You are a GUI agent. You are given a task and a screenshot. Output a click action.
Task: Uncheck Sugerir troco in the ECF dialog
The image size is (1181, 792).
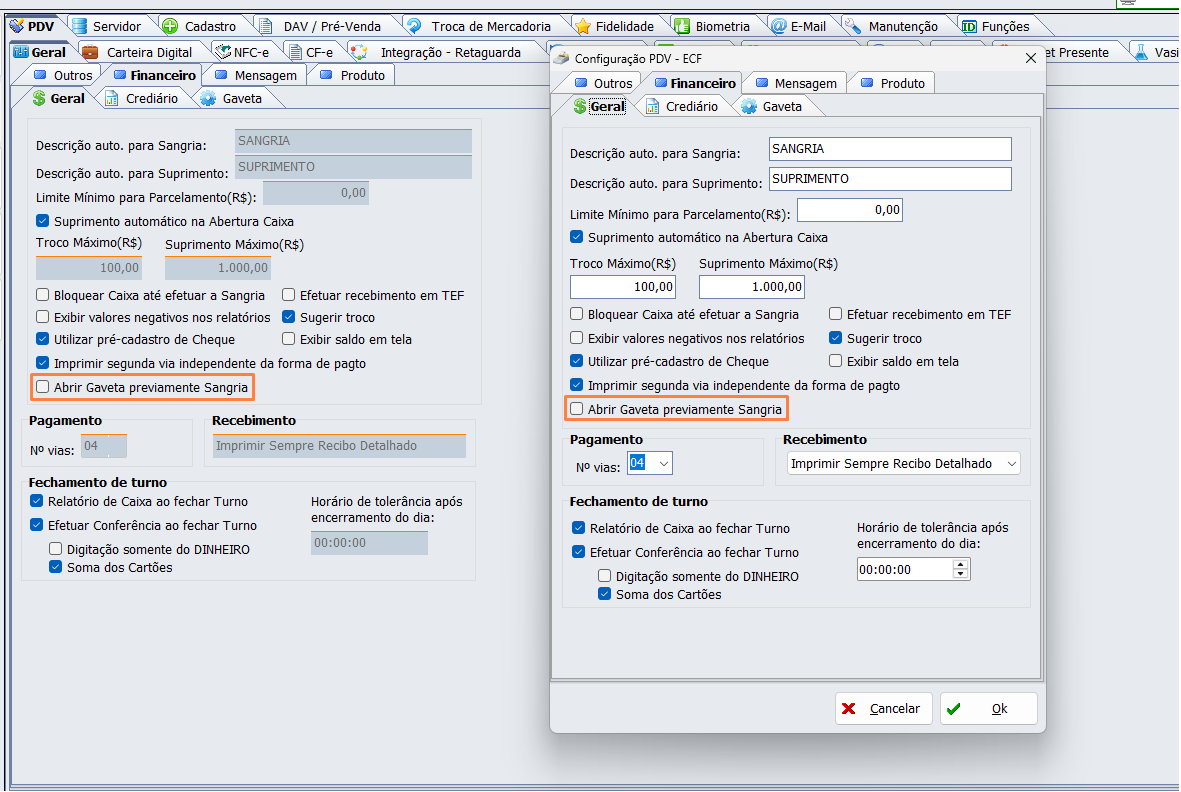click(x=836, y=338)
